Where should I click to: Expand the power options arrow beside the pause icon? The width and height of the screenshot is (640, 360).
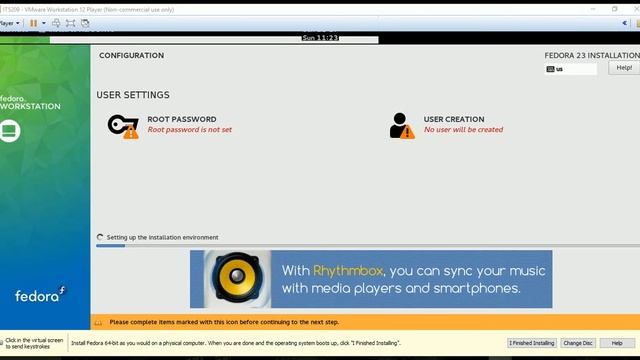coord(44,23)
